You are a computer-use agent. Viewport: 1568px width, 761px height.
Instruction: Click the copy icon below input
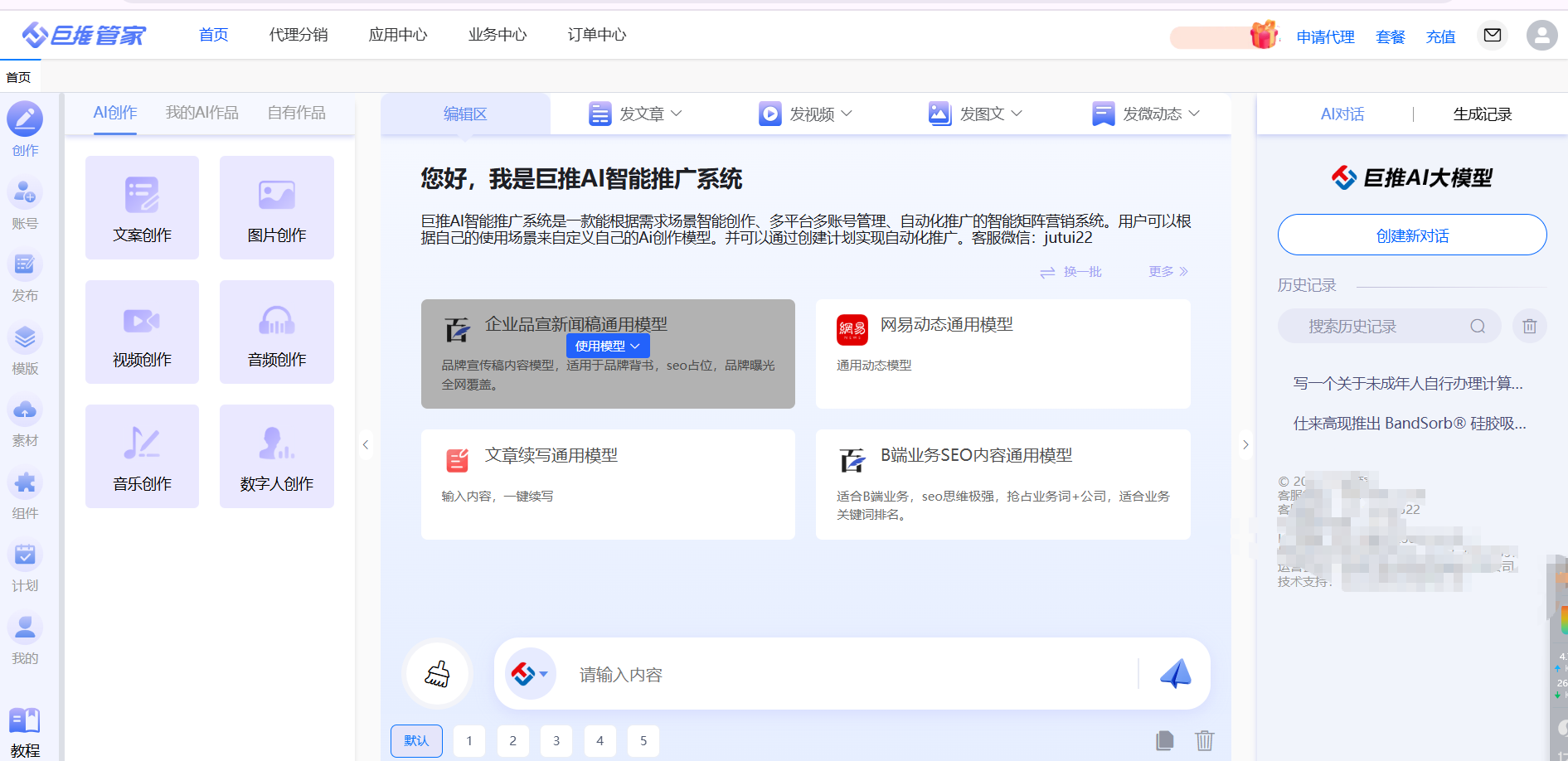click(x=1165, y=740)
